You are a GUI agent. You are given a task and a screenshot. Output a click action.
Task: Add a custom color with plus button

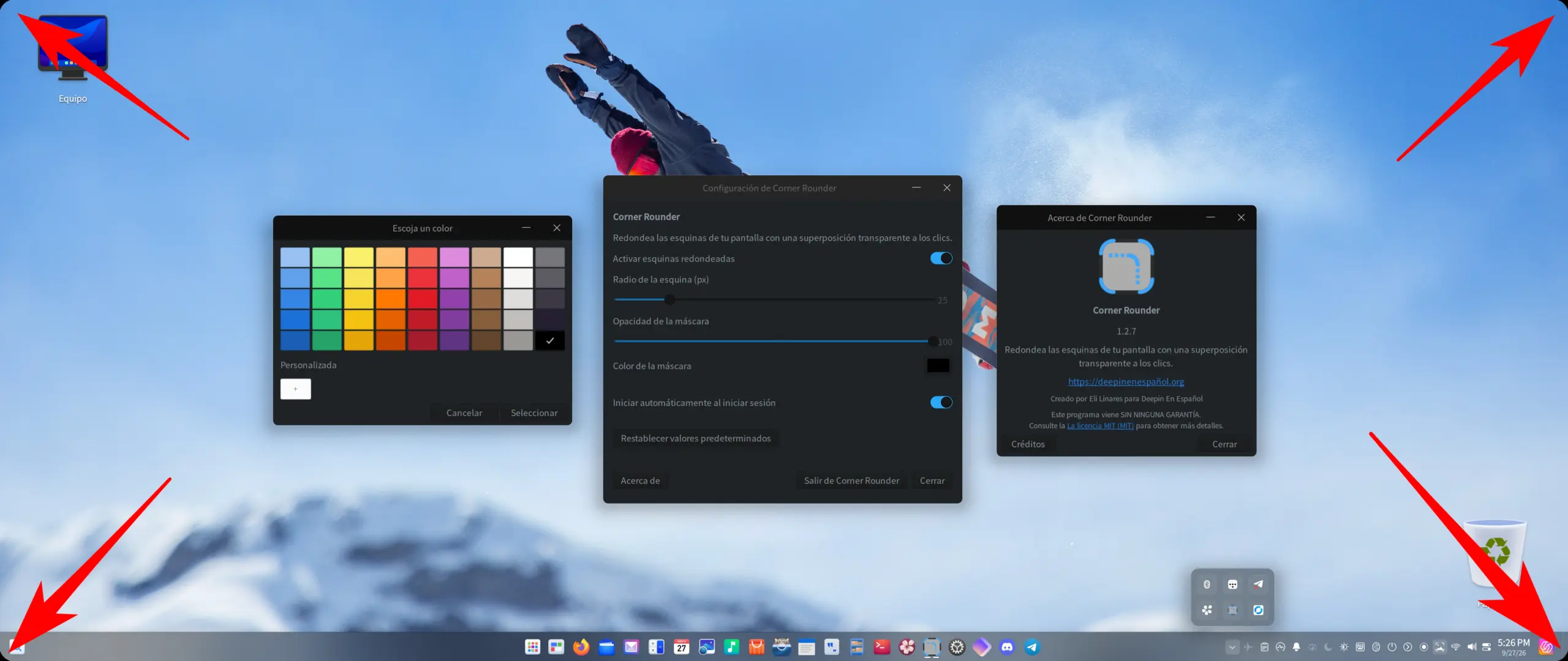tap(295, 389)
